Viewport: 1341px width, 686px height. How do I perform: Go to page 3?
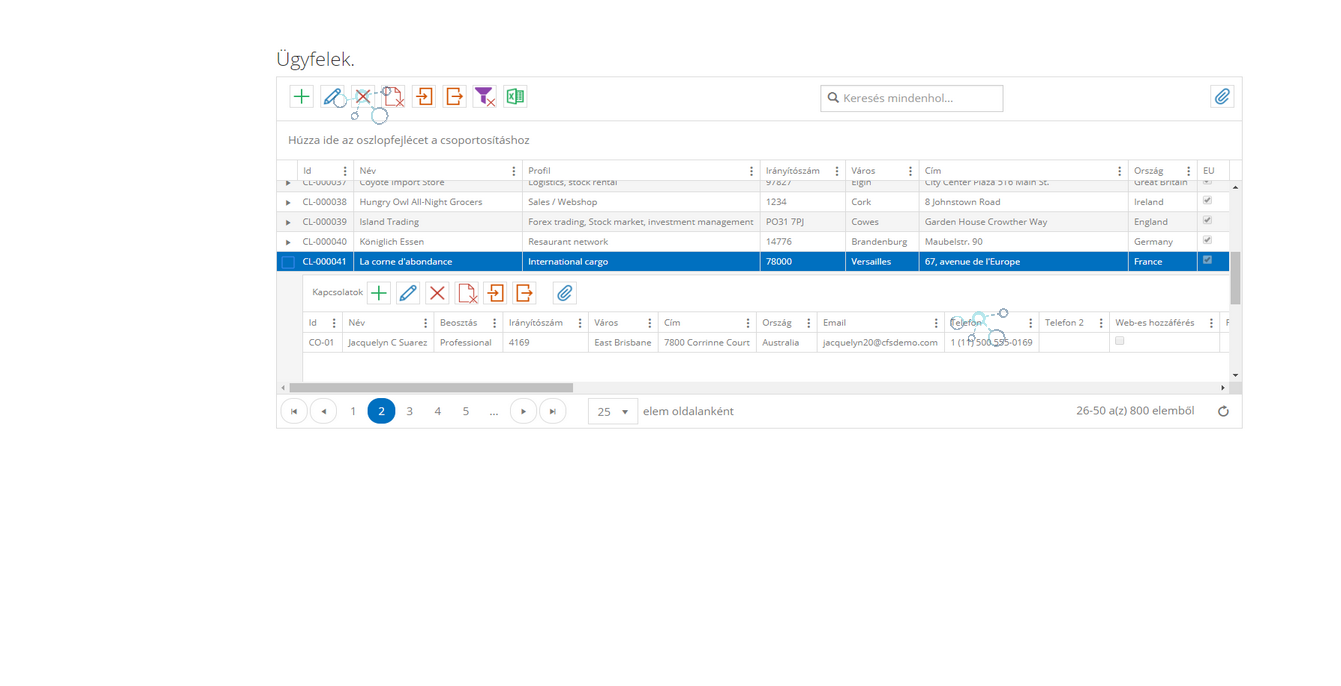click(409, 411)
